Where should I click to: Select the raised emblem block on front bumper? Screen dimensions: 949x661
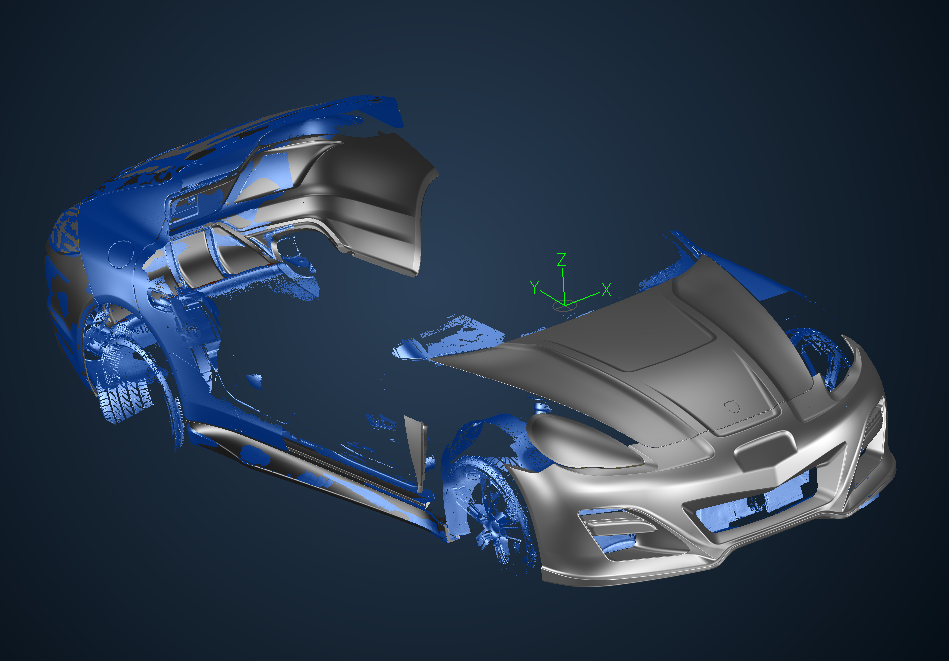pyautogui.click(x=764, y=452)
